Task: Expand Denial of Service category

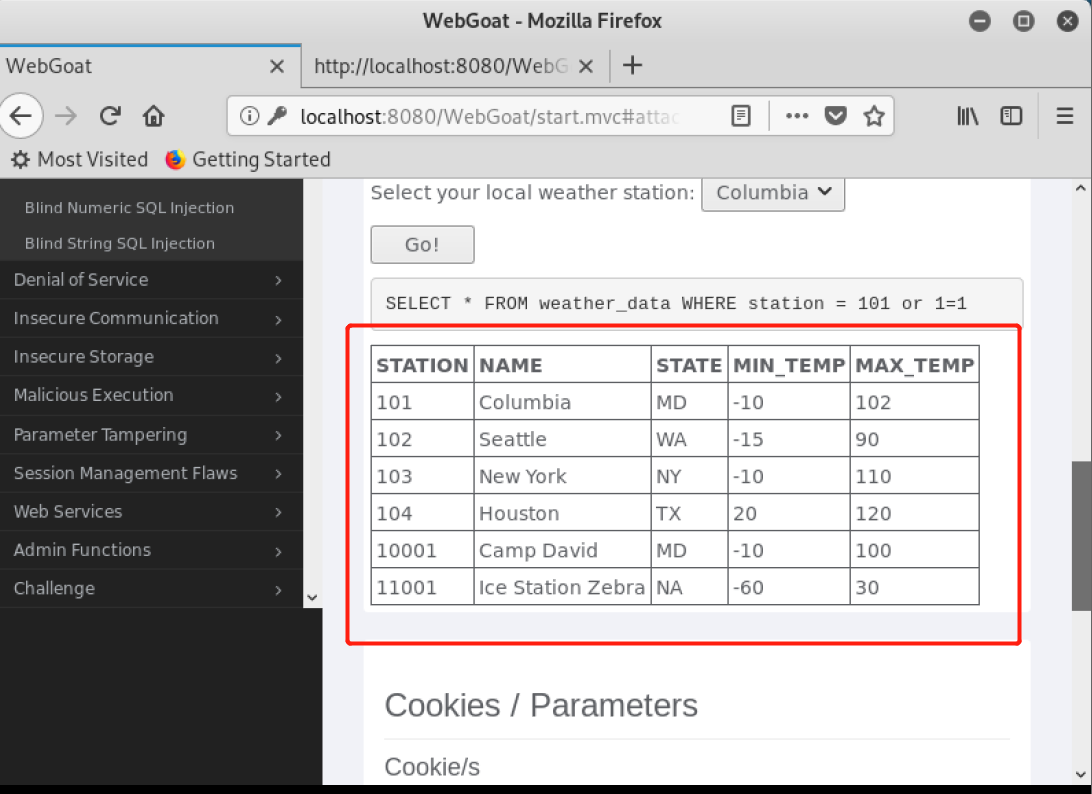Action: click(152, 280)
